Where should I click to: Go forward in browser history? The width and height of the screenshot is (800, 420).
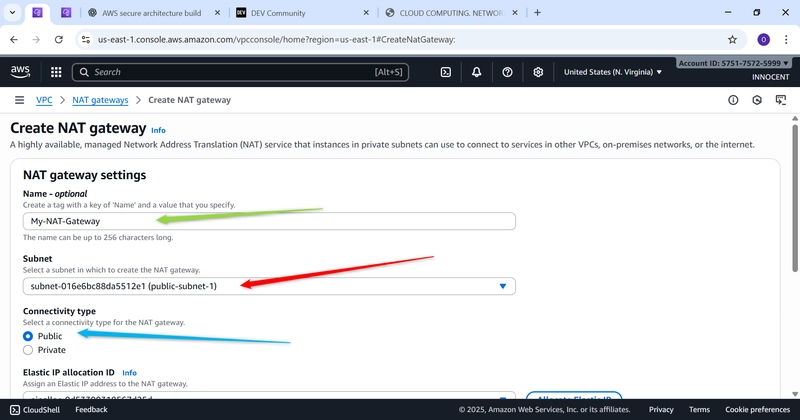point(36,39)
